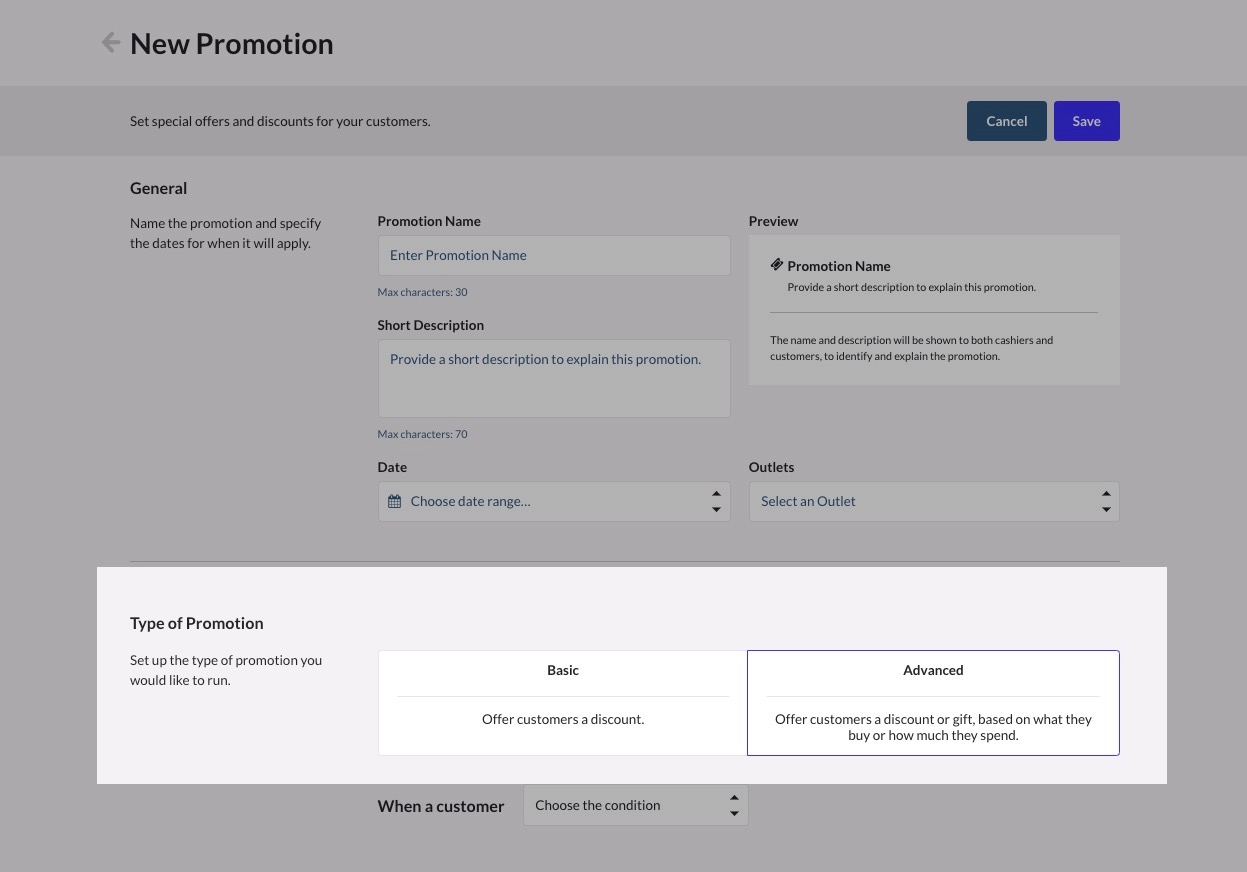This screenshot has height=872, width=1247.
Task: Click the 'Outlets' field label
Action: point(771,467)
